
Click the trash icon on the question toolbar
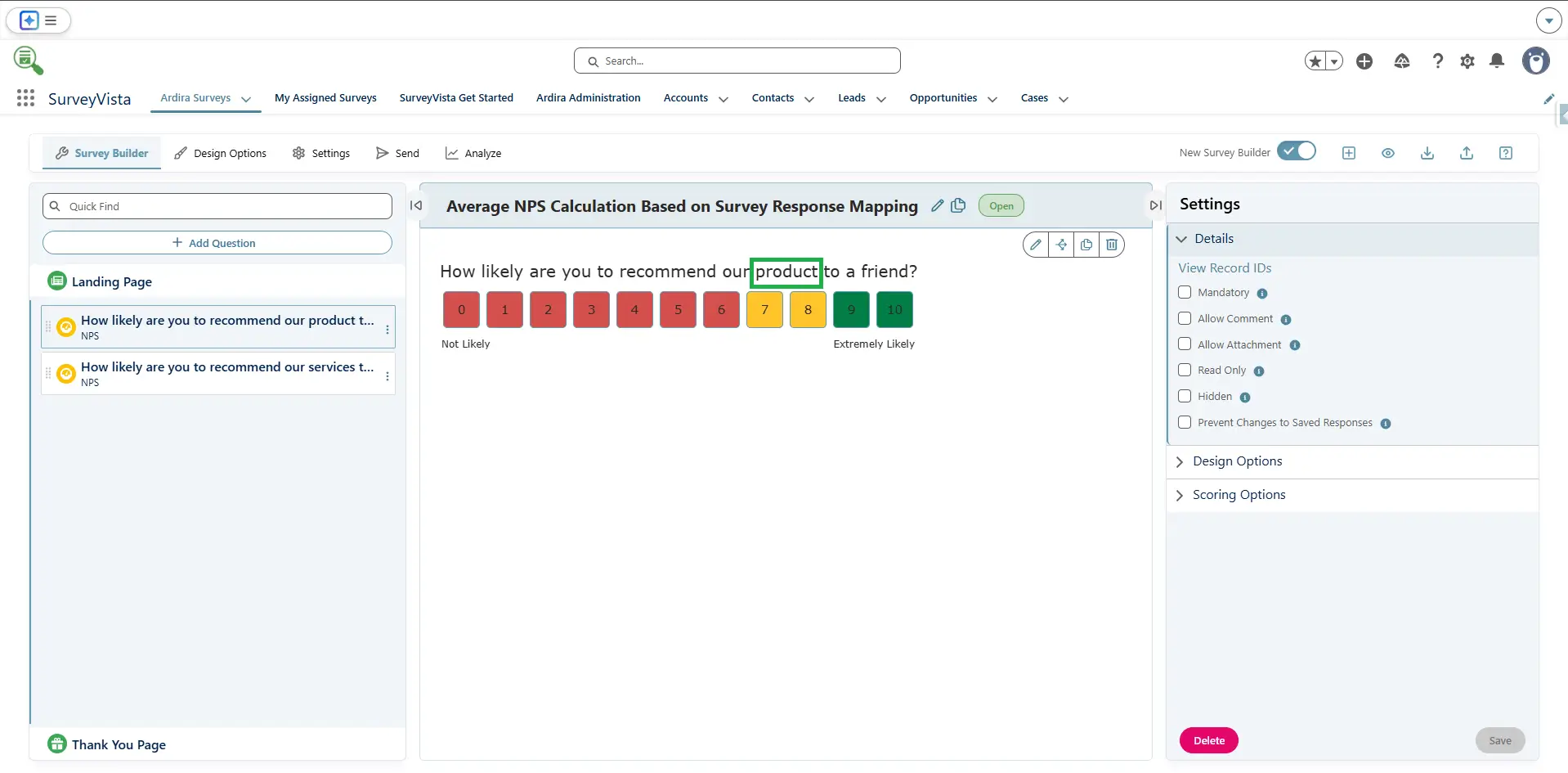tap(1111, 245)
